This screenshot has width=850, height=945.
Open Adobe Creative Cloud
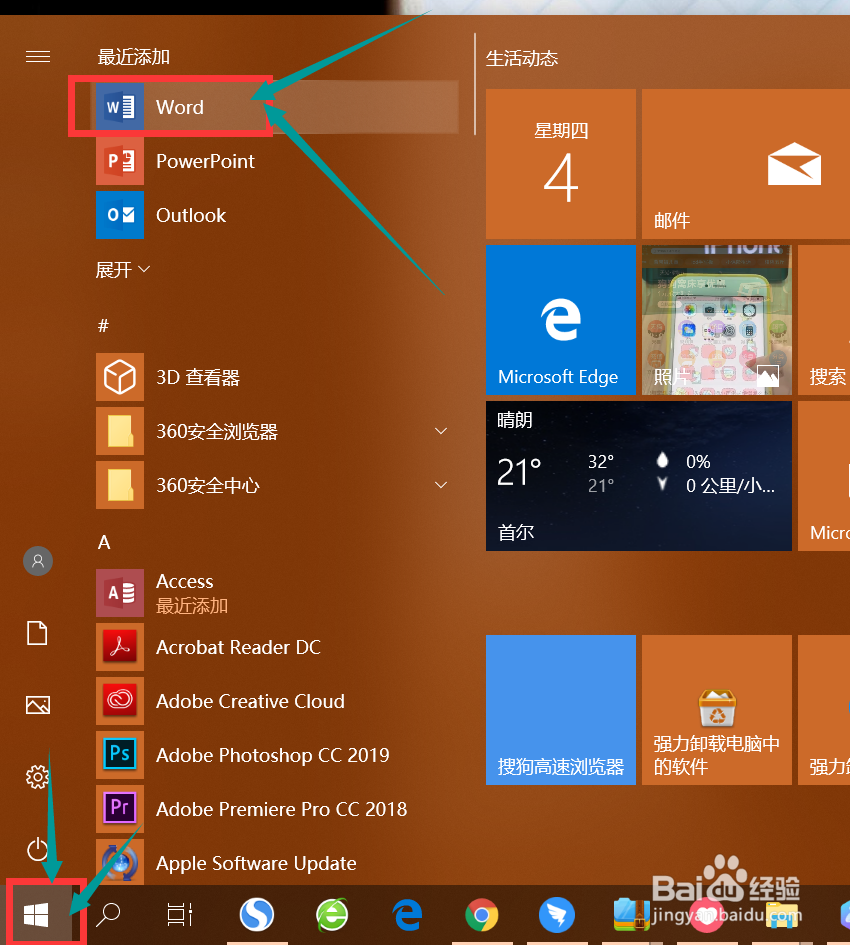[x=250, y=701]
